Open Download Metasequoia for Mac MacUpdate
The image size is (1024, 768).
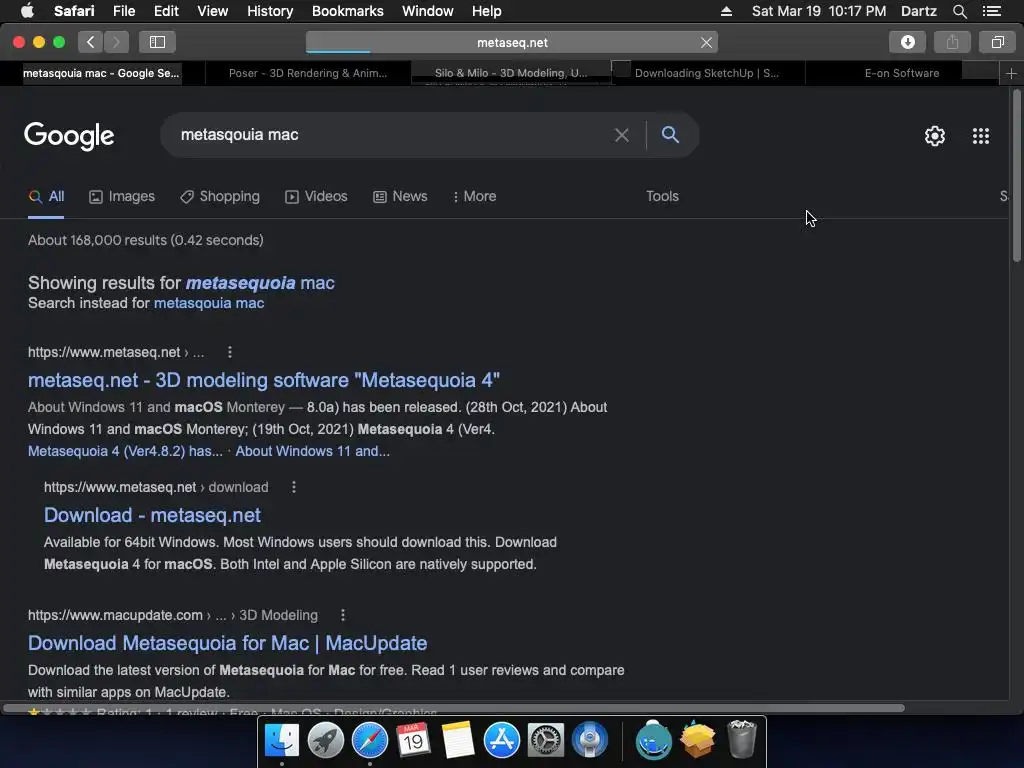[227, 643]
